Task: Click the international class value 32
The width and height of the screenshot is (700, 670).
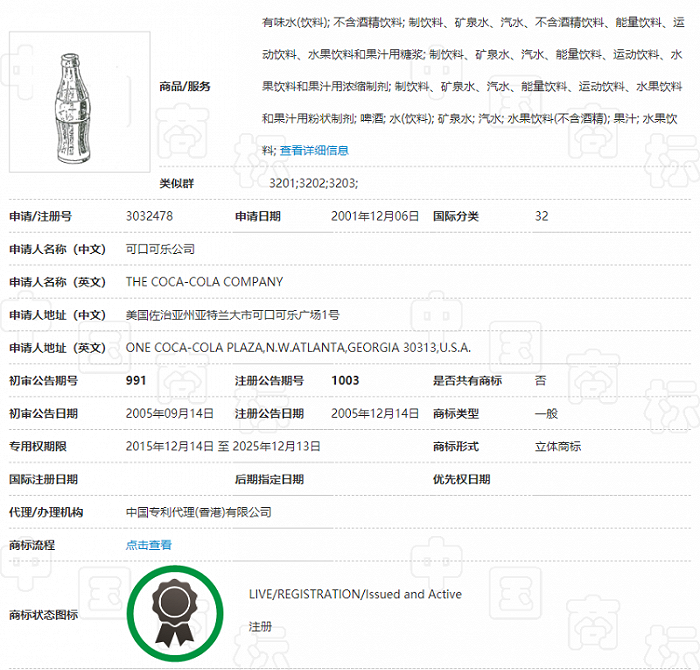Action: [x=542, y=216]
